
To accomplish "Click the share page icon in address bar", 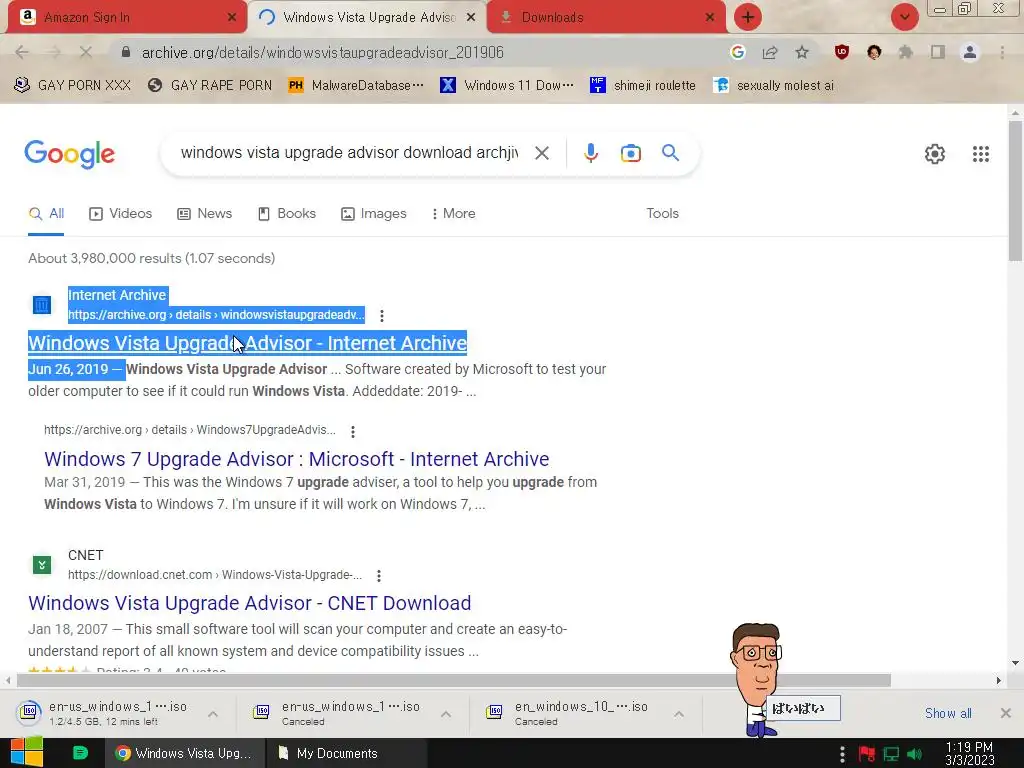I will [770, 52].
